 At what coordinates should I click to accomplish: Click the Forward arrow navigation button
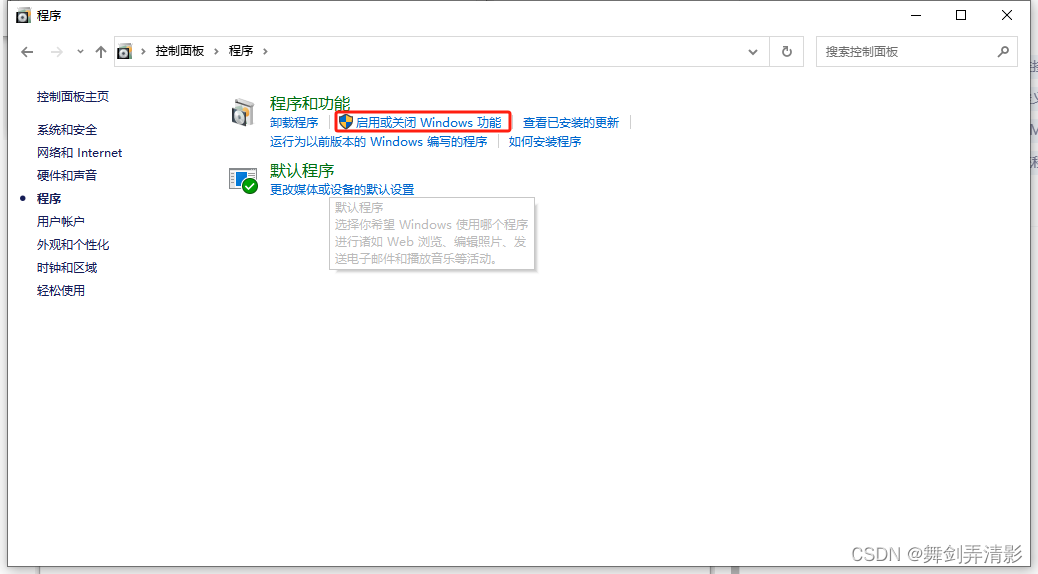[57, 52]
